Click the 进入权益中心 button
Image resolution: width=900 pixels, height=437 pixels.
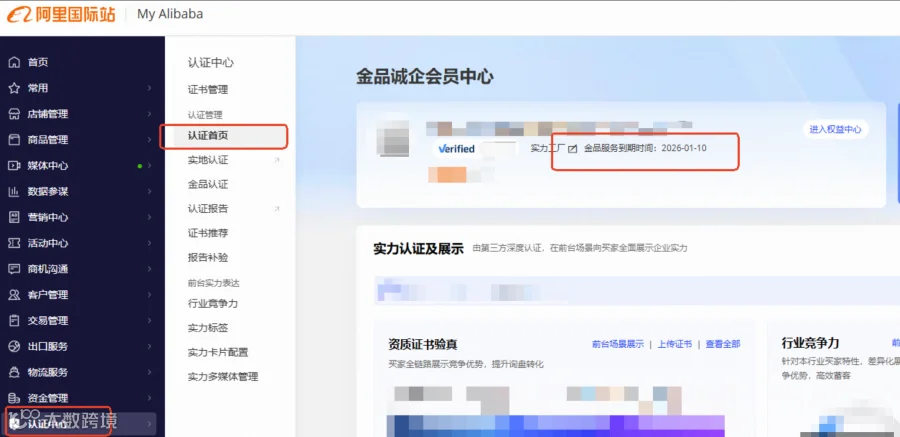[x=835, y=129]
